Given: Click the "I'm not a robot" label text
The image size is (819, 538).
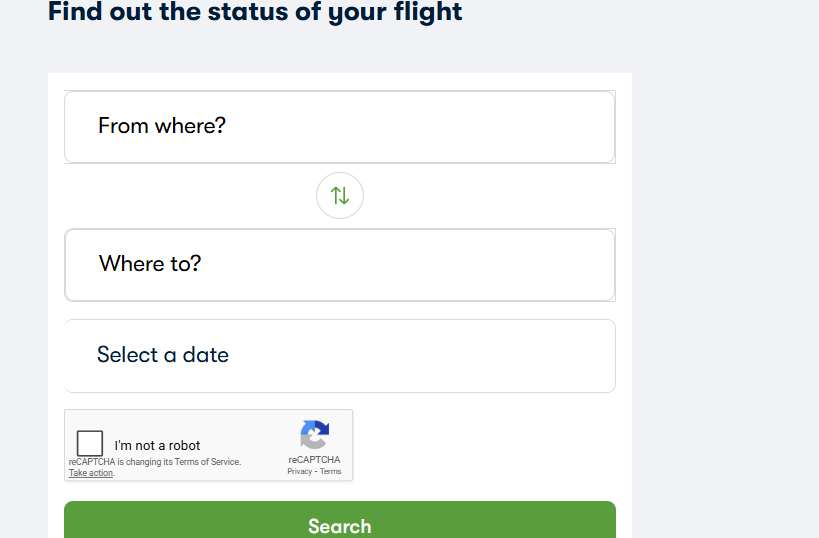Looking at the screenshot, I should pos(157,445).
